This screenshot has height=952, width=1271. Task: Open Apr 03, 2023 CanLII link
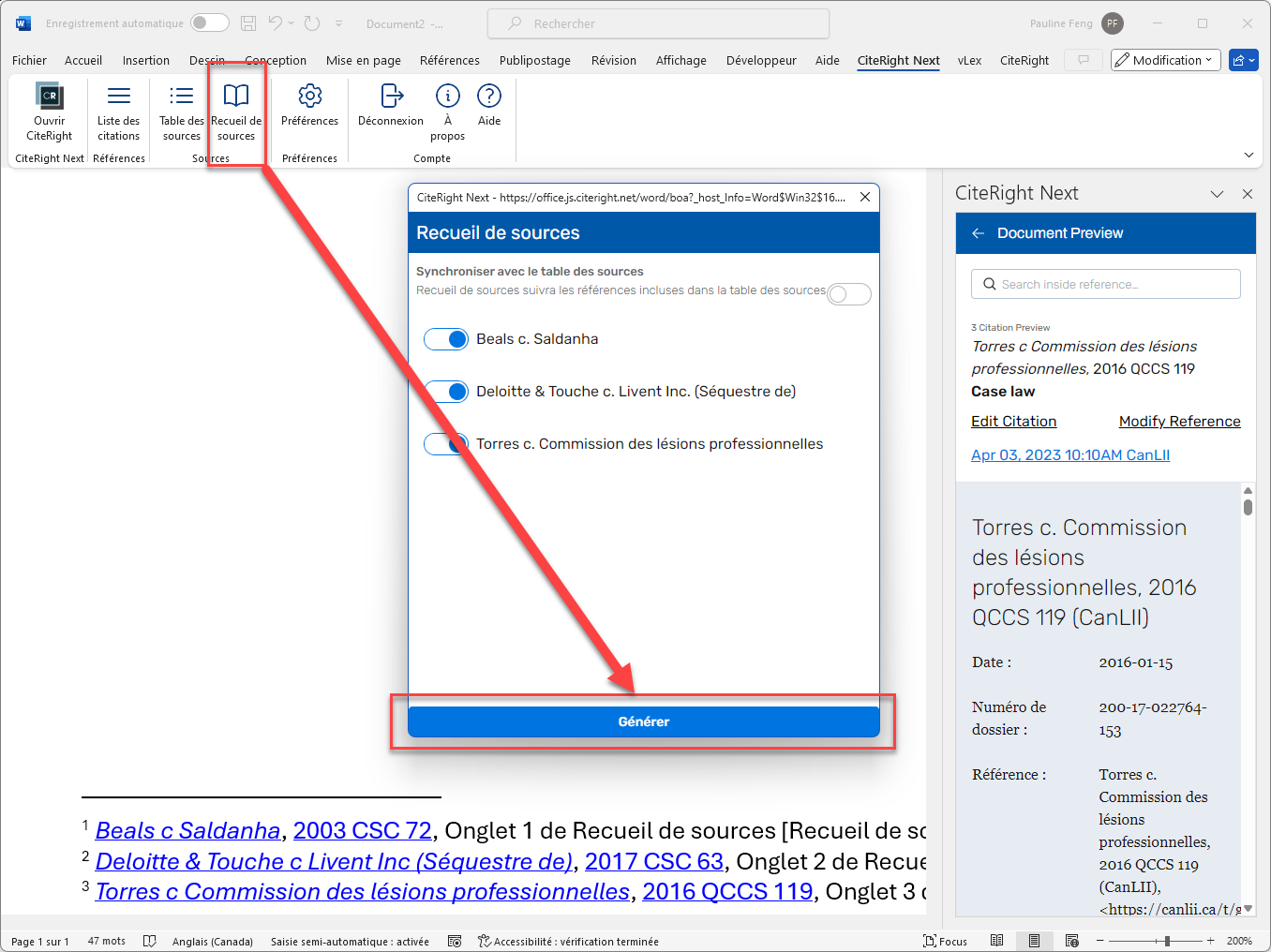[1070, 455]
